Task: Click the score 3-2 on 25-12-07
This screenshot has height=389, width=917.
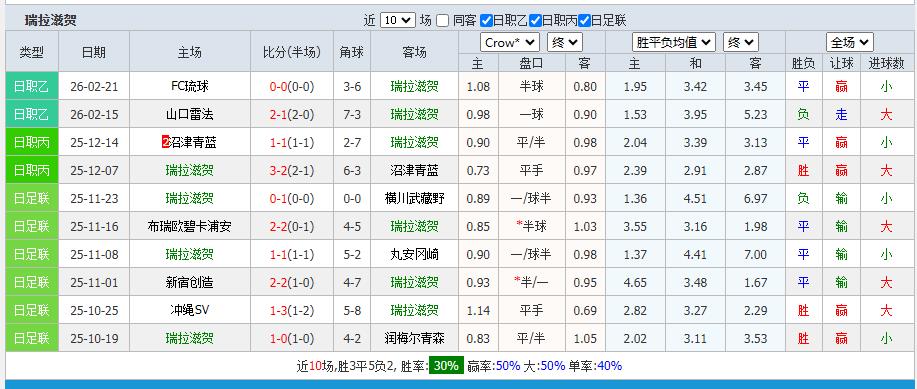Action: pyautogui.click(x=278, y=170)
